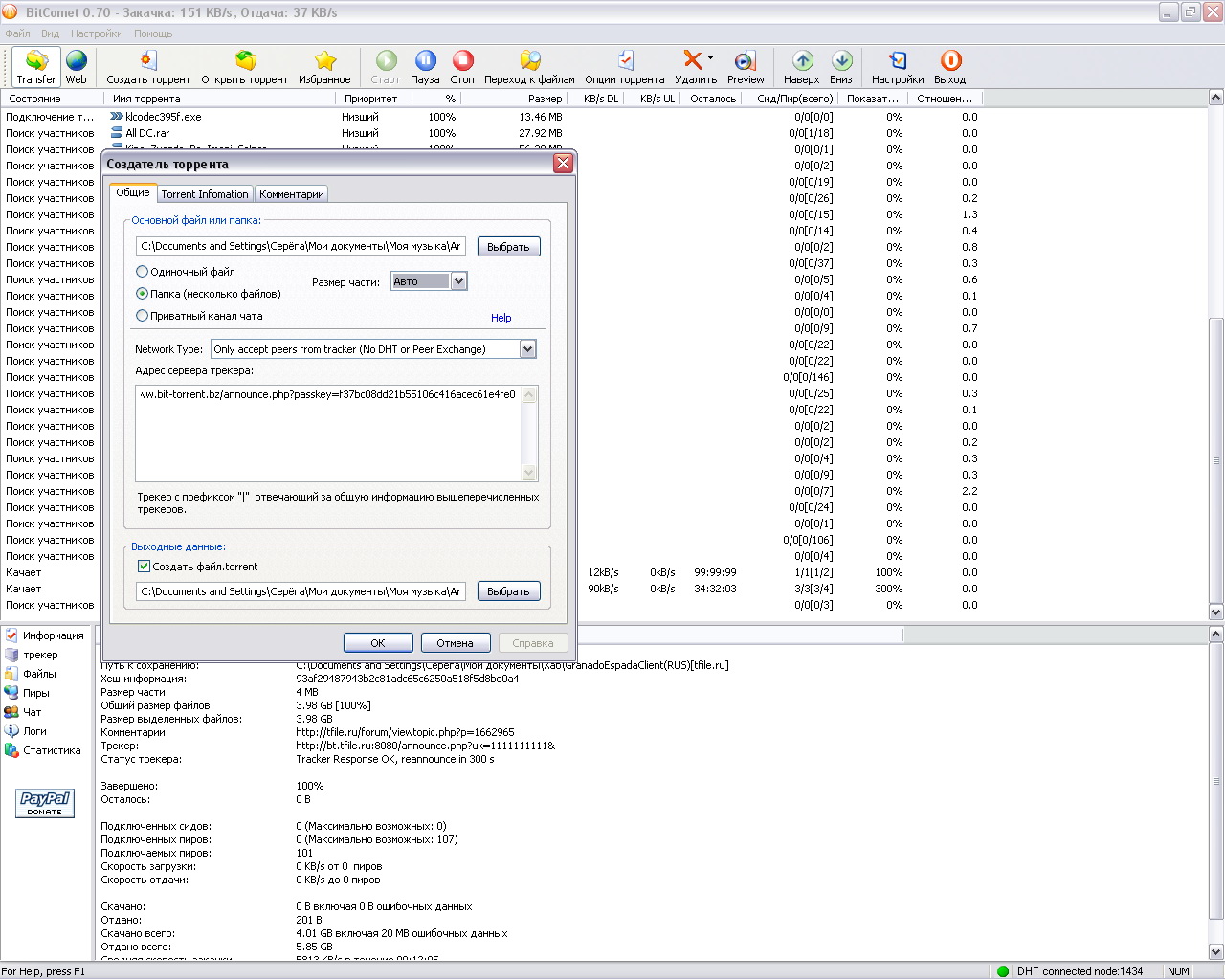
Task: Sort by Осталось column header
Action: [x=713, y=99]
